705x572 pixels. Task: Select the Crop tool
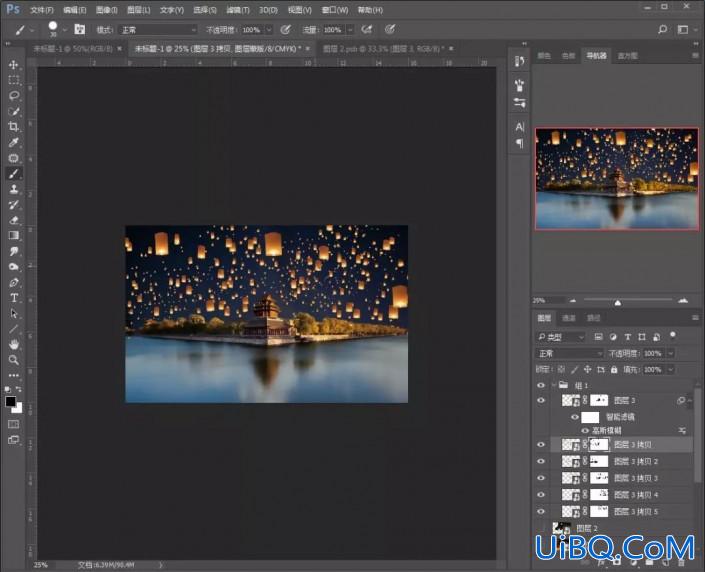[13, 126]
